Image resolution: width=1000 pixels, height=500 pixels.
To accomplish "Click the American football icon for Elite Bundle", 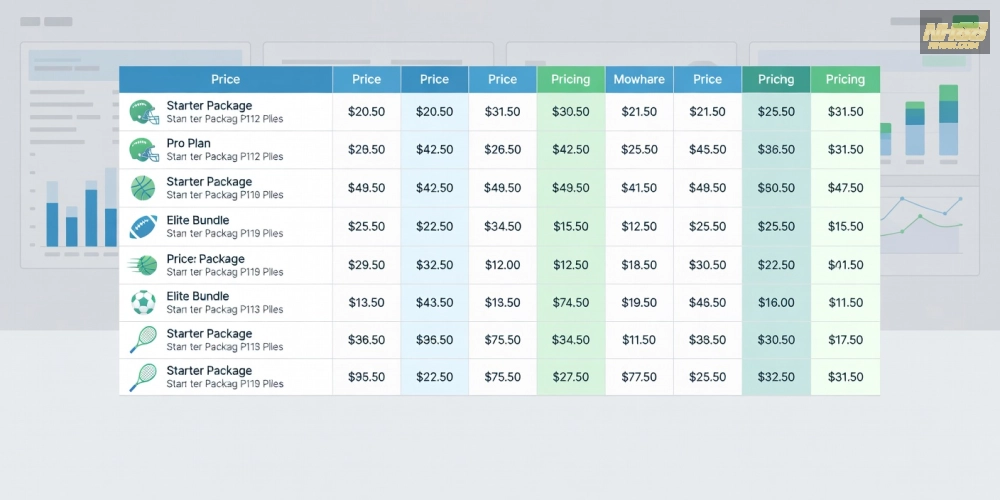I will tap(143, 226).
